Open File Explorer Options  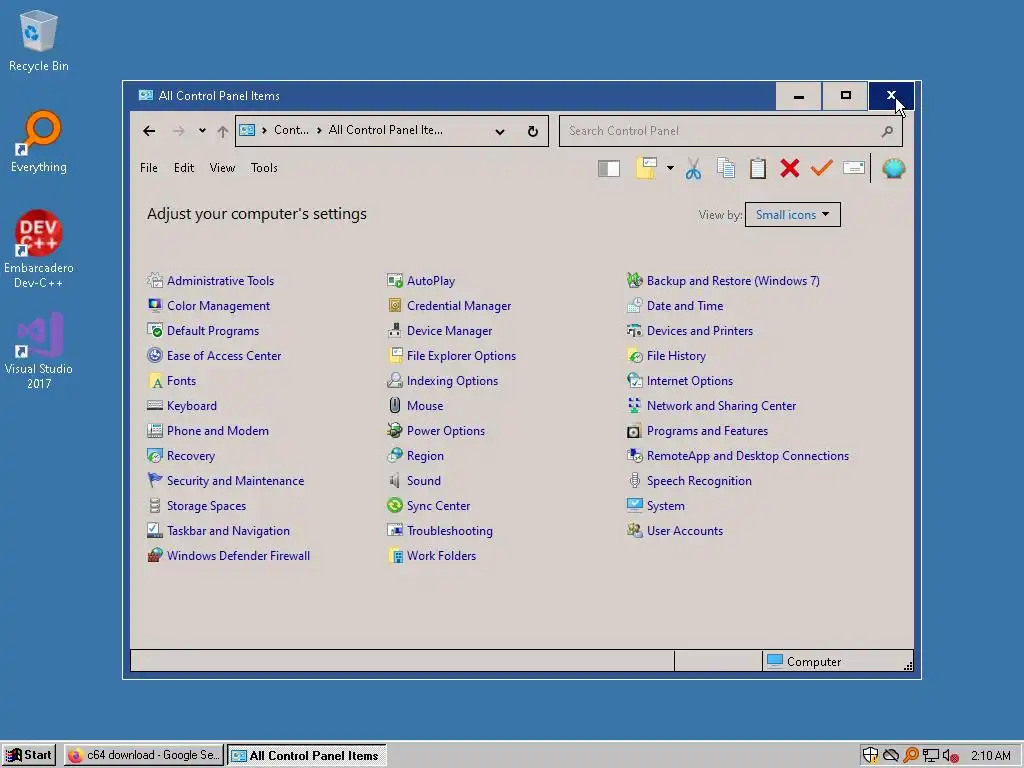click(461, 356)
